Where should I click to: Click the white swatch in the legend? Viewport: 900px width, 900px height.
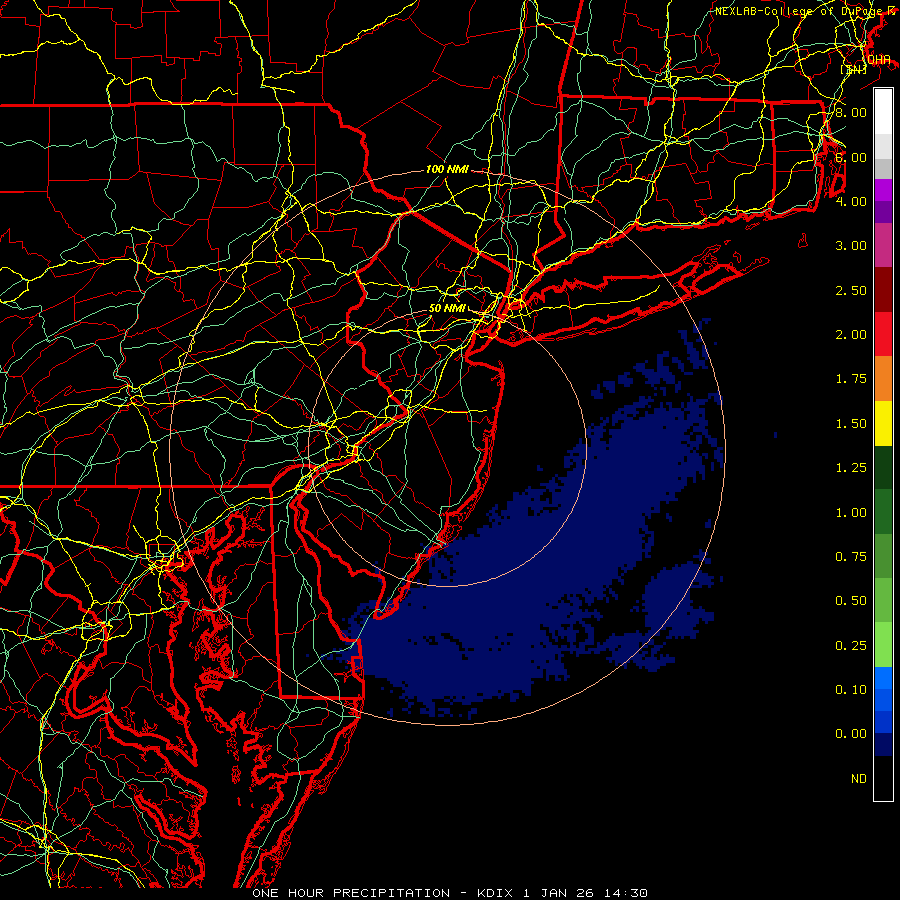(x=883, y=111)
